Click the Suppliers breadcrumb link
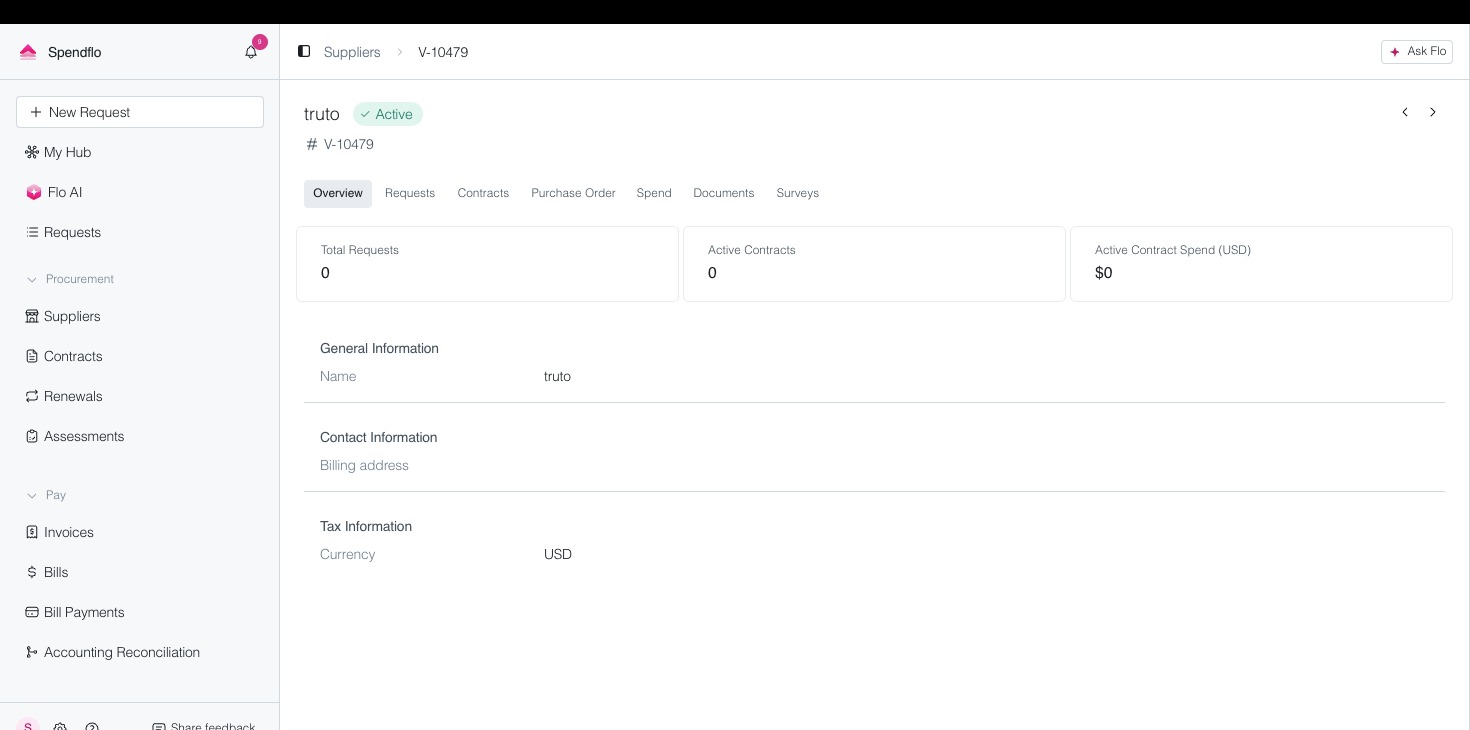Image resolution: width=1470 pixels, height=730 pixels. (352, 52)
